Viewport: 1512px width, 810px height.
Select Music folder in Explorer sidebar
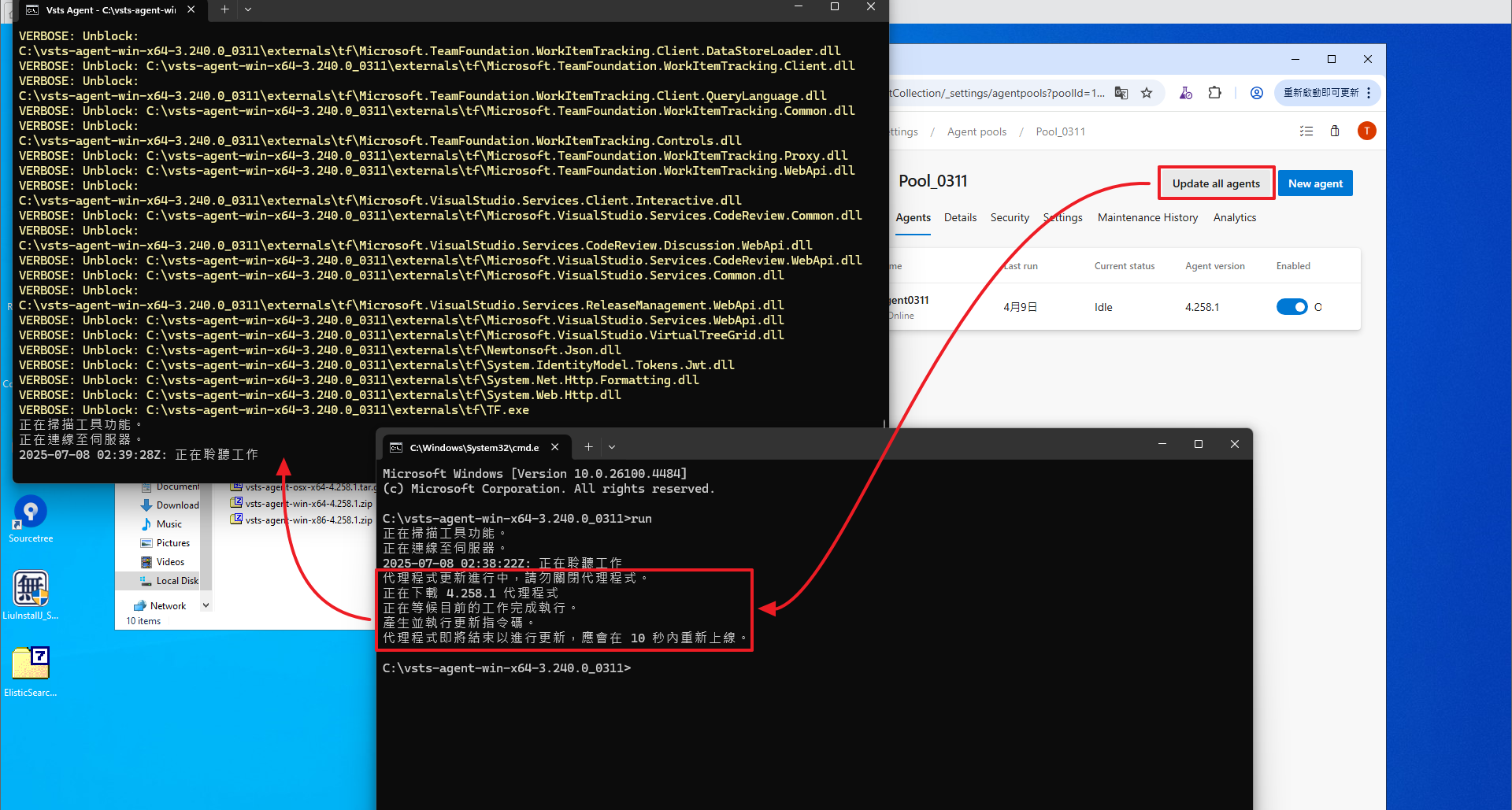click(161, 524)
